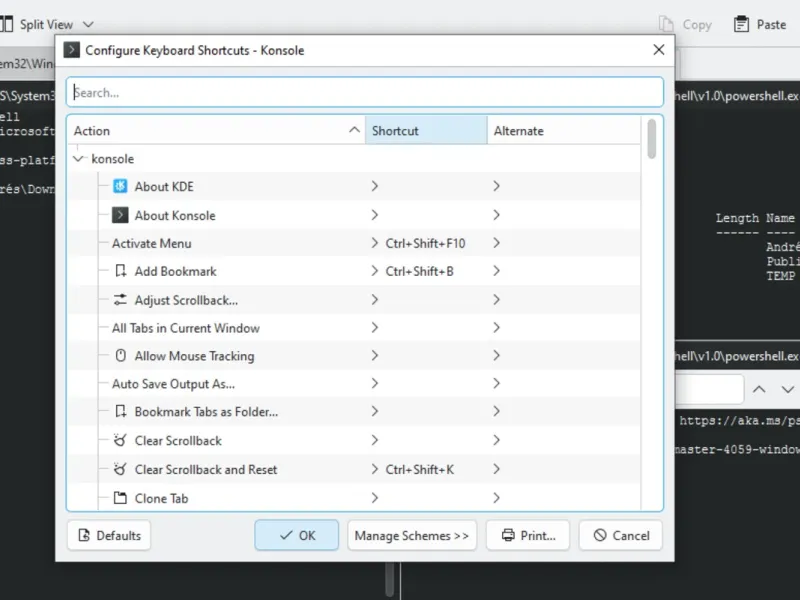Click the Ctrl+Shift+F10 shortcut value
Viewport: 800px width, 600px height.
(425, 243)
